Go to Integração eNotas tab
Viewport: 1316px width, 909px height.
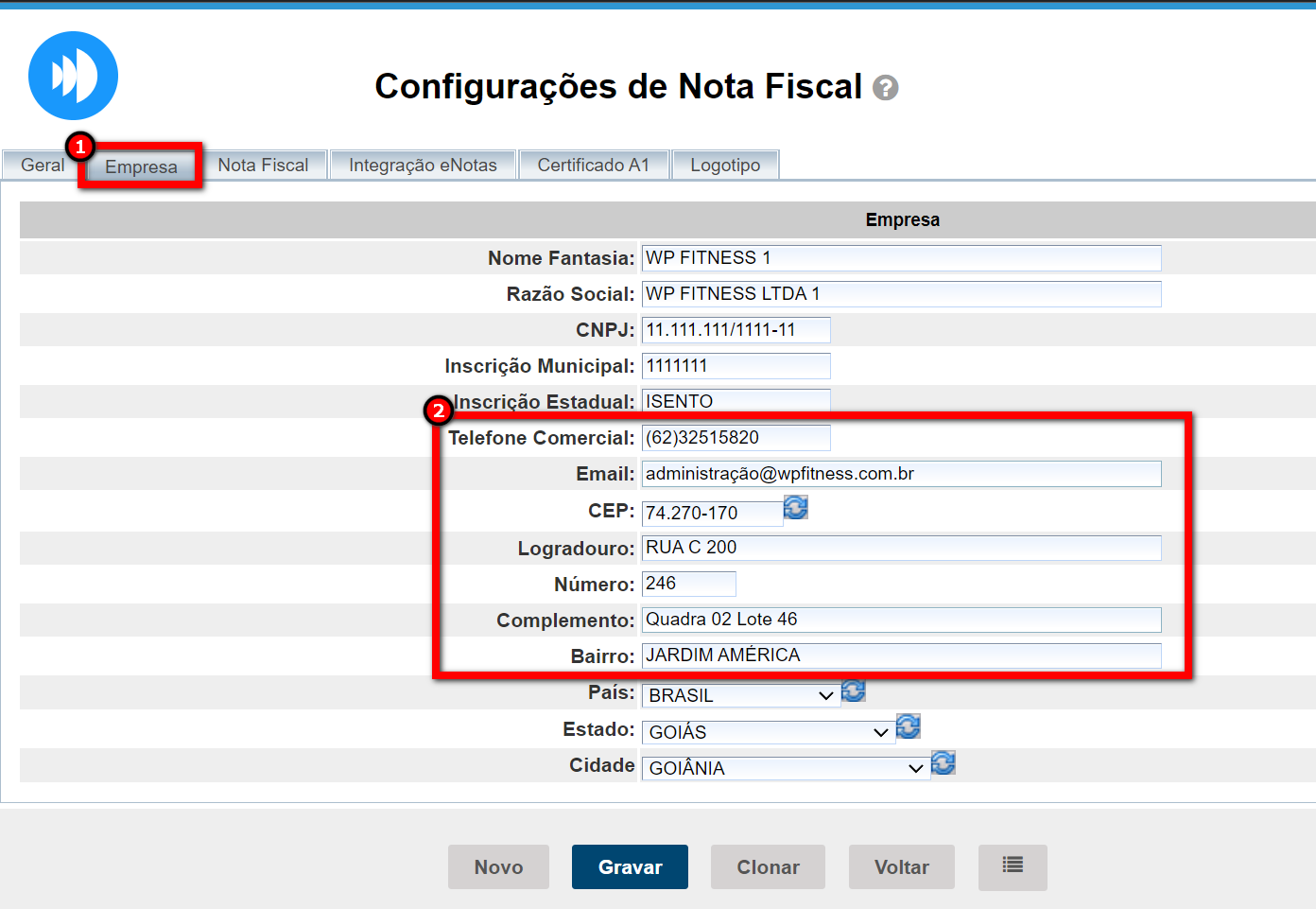[x=423, y=166]
